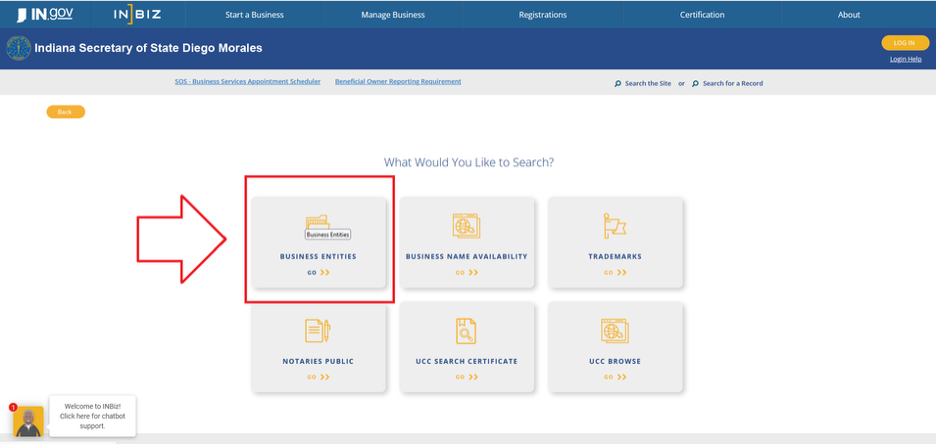Click the Business Name Availability icon
This screenshot has width=936, height=444.
coord(466,225)
